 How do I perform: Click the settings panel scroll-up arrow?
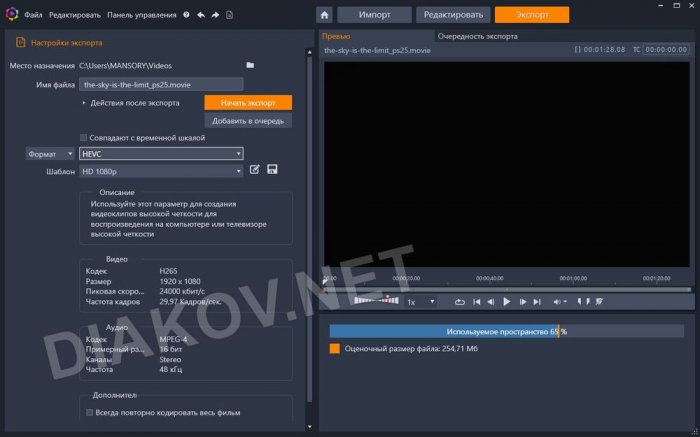[310, 52]
